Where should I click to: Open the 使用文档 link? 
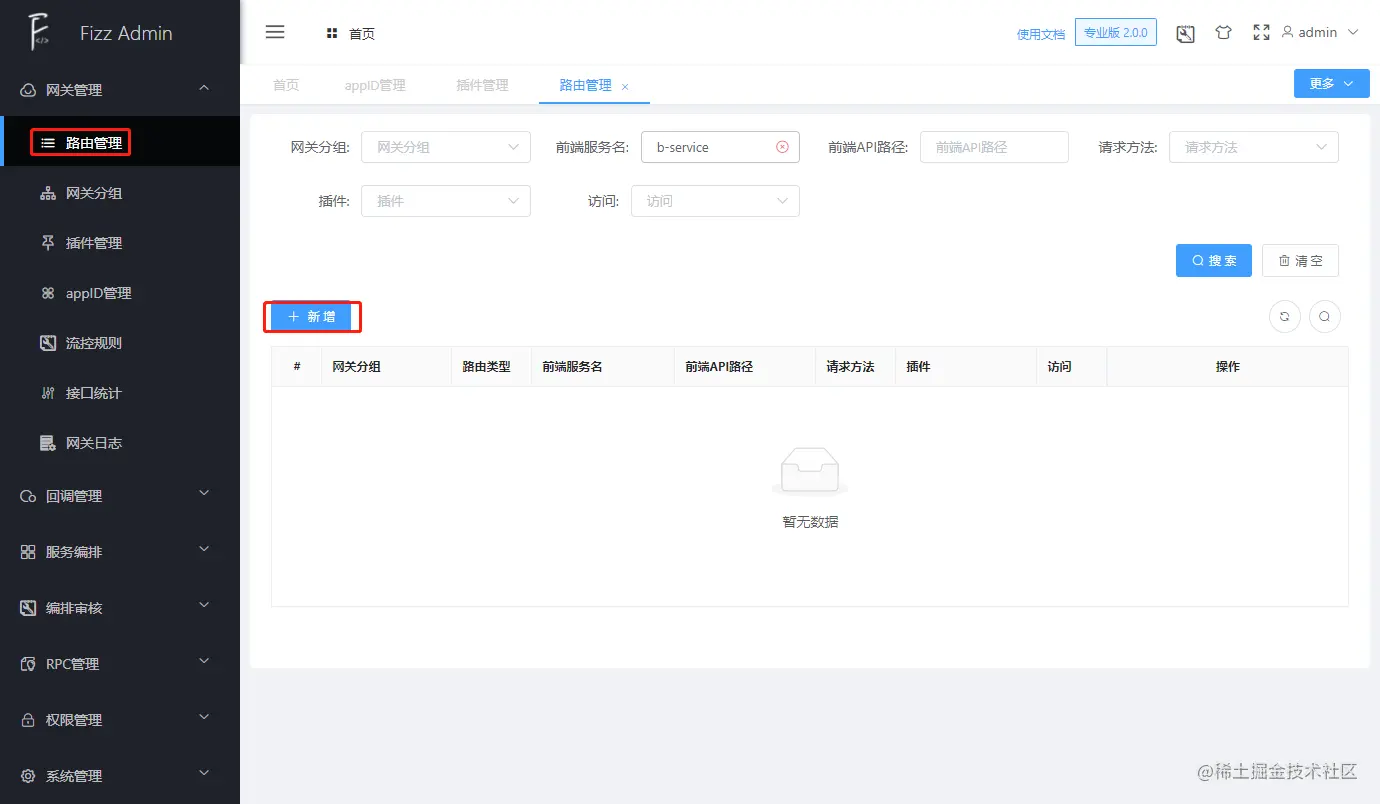[x=1040, y=32]
